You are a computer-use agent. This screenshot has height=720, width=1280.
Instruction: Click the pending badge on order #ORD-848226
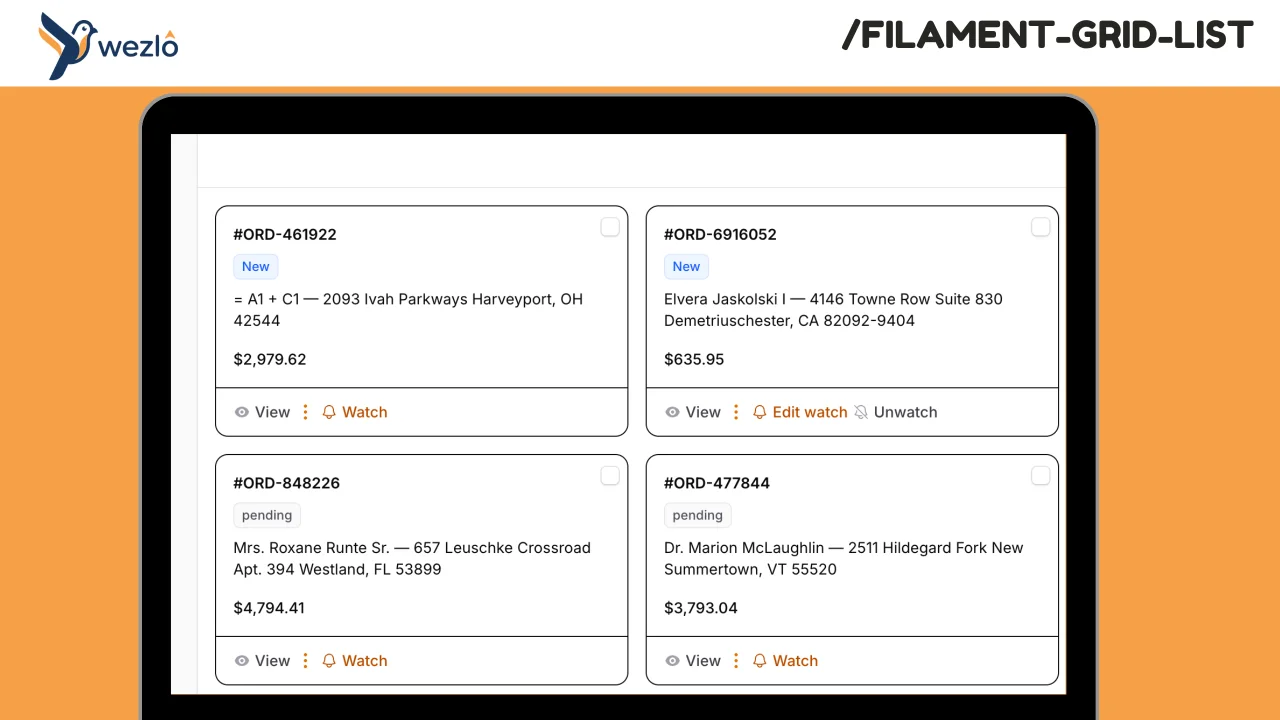[266, 515]
